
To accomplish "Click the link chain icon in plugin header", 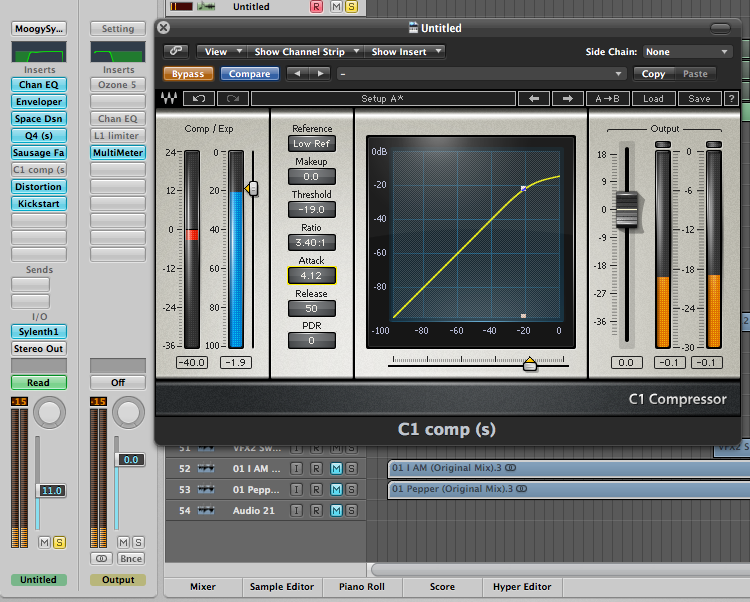I will tap(176, 51).
